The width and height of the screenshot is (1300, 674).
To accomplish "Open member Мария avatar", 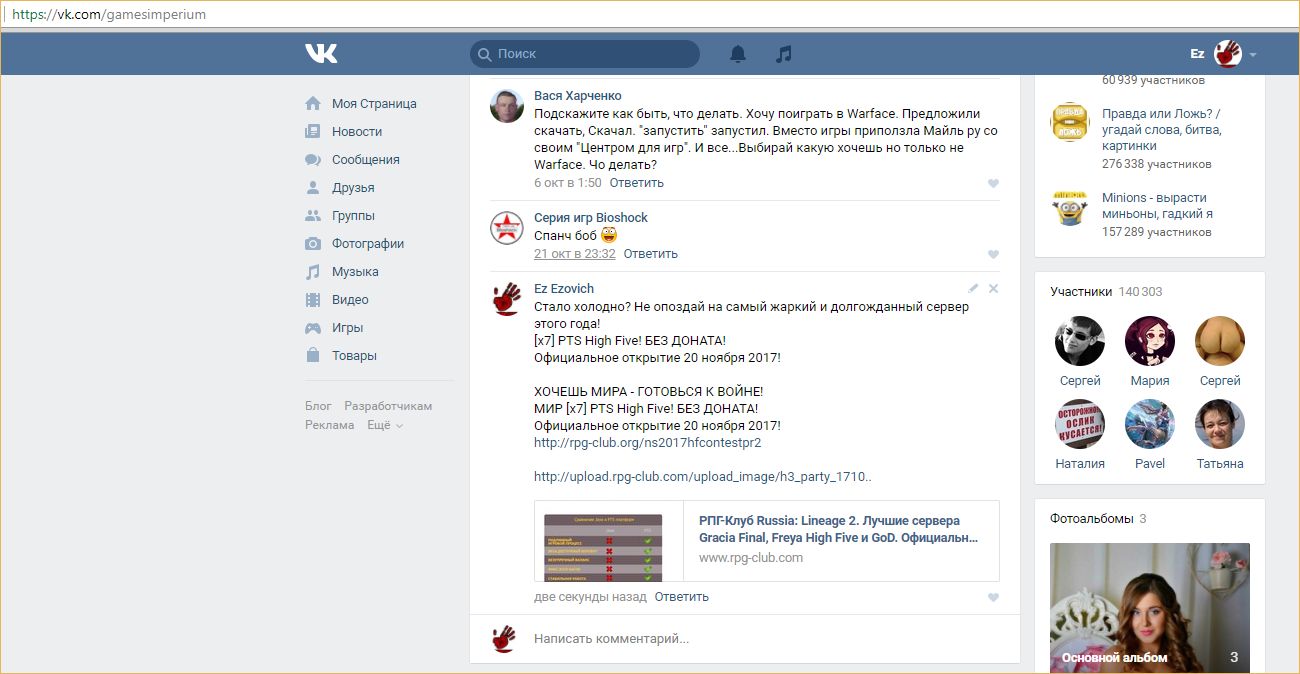I will point(1150,341).
